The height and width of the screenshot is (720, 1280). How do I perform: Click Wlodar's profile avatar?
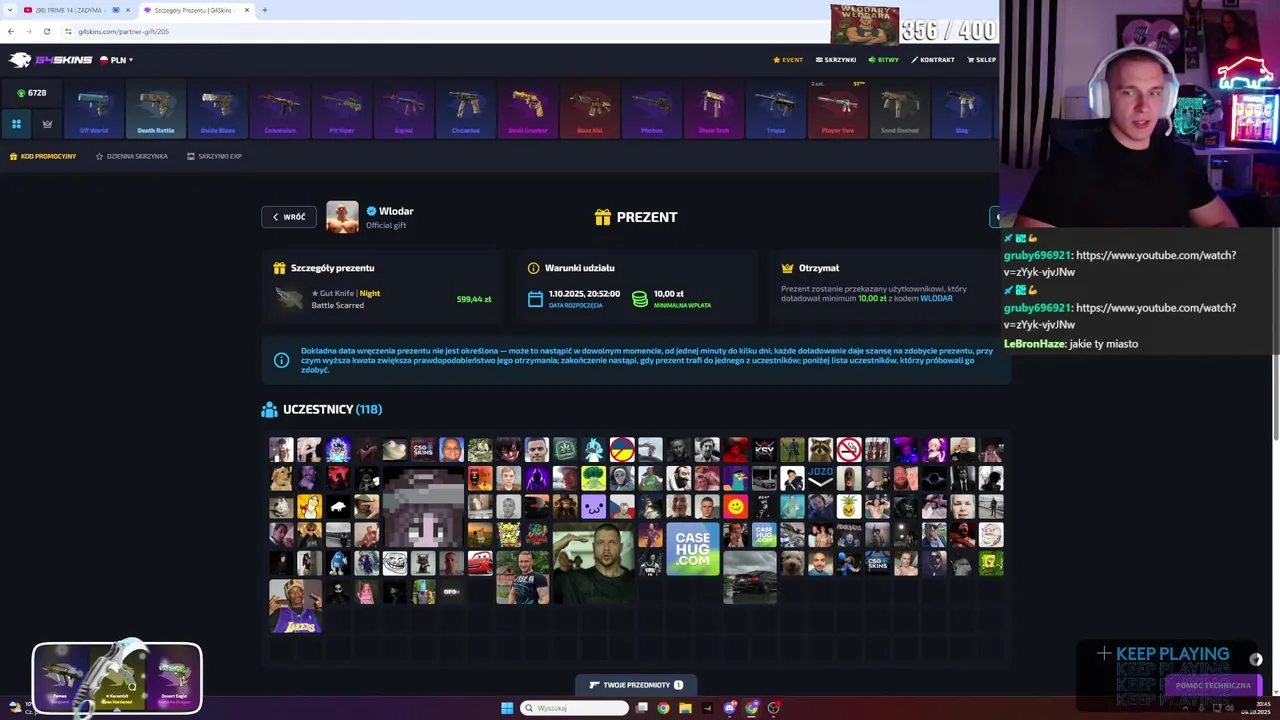[342, 217]
